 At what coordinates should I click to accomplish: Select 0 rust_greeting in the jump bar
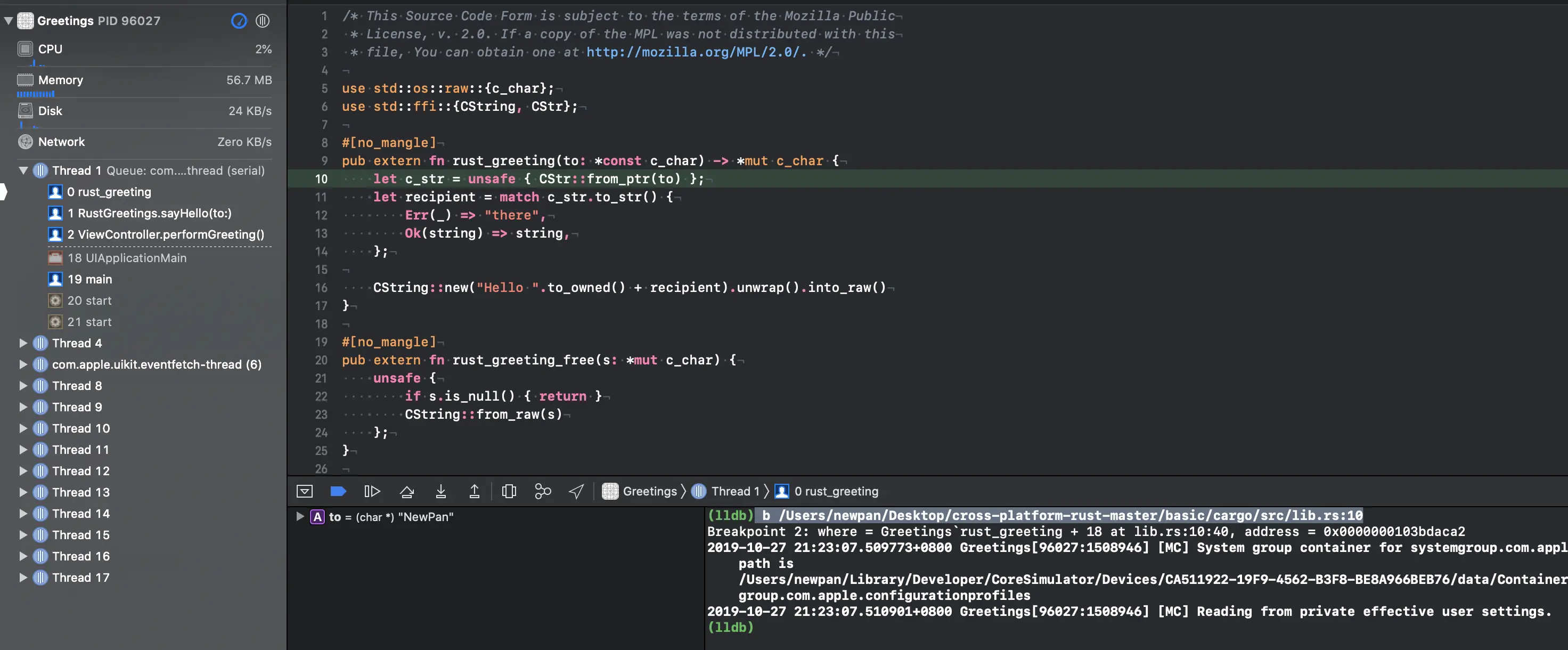835,491
